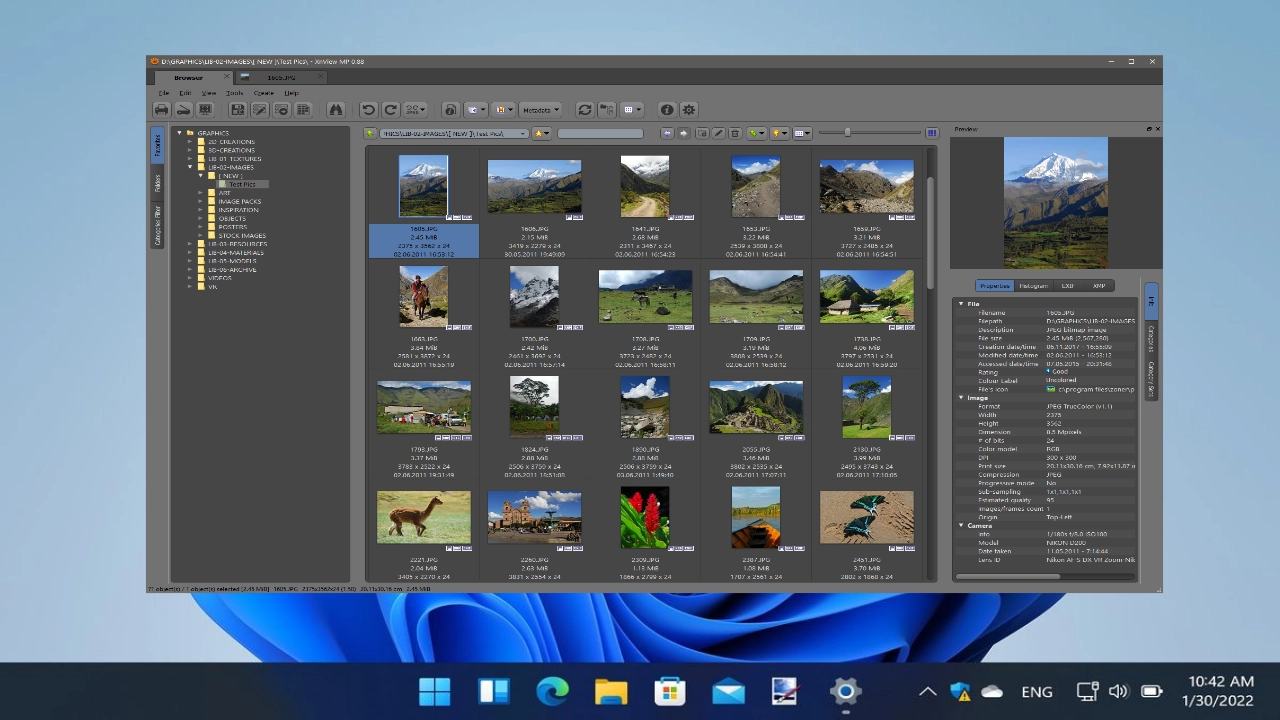Select the 1606.JPG thumbnail

[x=534, y=188]
